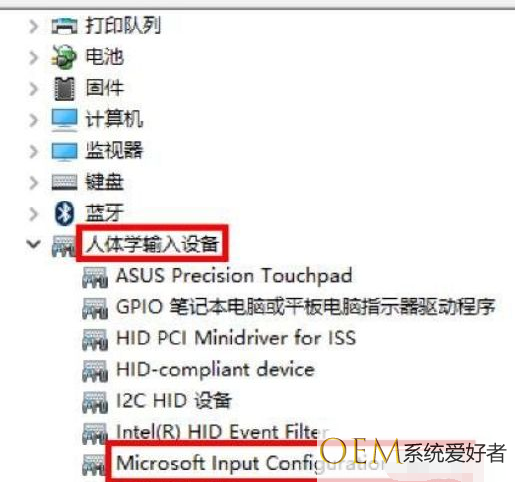
Task: Click the printer icon for 打印队列
Action: [64, 26]
